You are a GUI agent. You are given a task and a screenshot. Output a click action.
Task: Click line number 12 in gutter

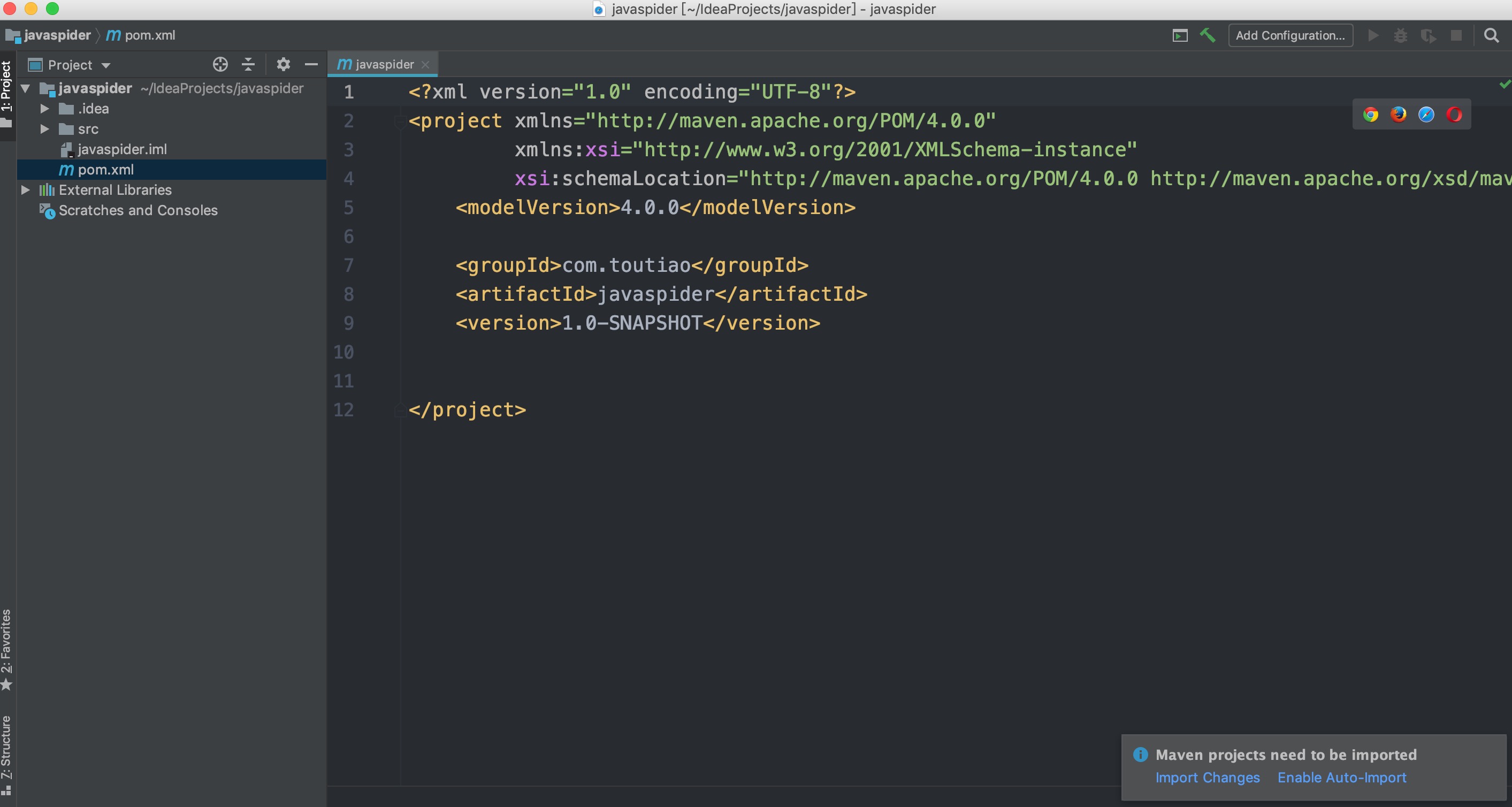point(343,410)
